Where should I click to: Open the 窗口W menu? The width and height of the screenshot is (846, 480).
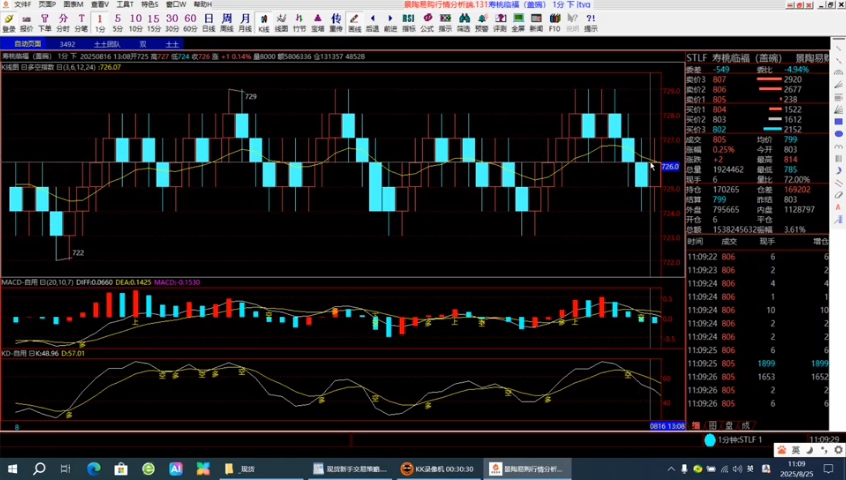coord(176,4)
